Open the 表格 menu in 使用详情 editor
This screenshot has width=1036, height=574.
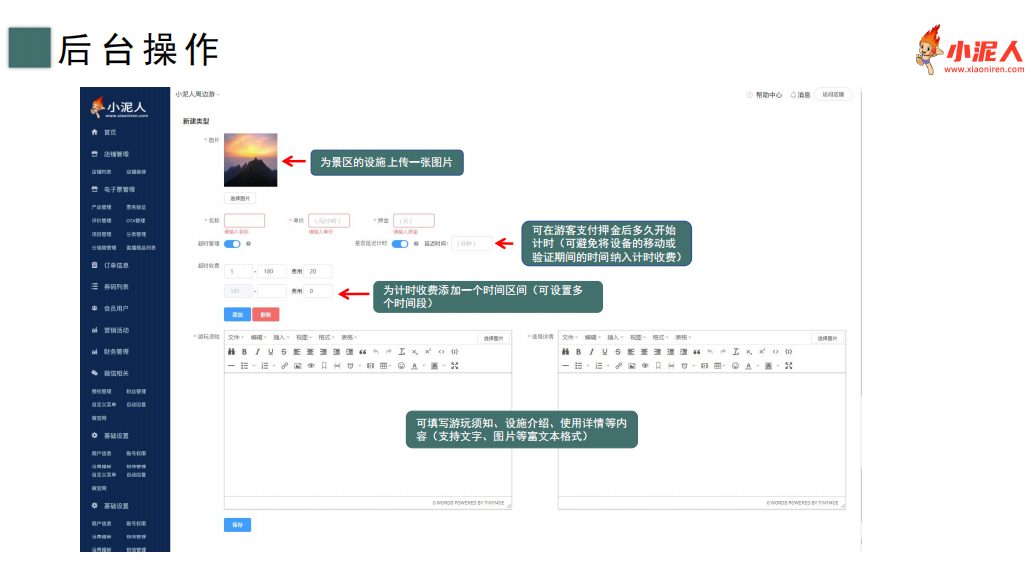(683, 338)
